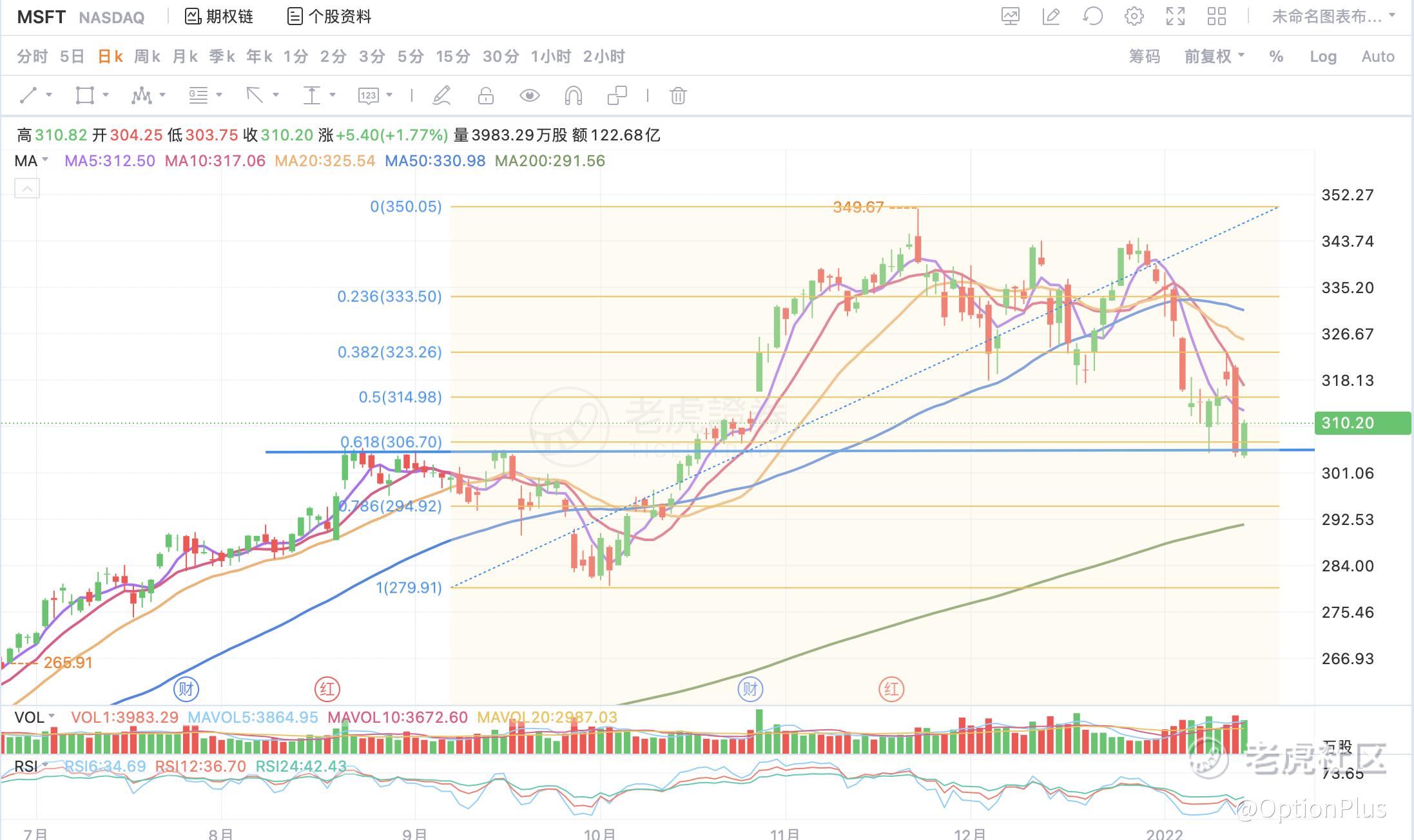Select the 日k daily candle tab
The width and height of the screenshot is (1414, 840).
(x=110, y=57)
